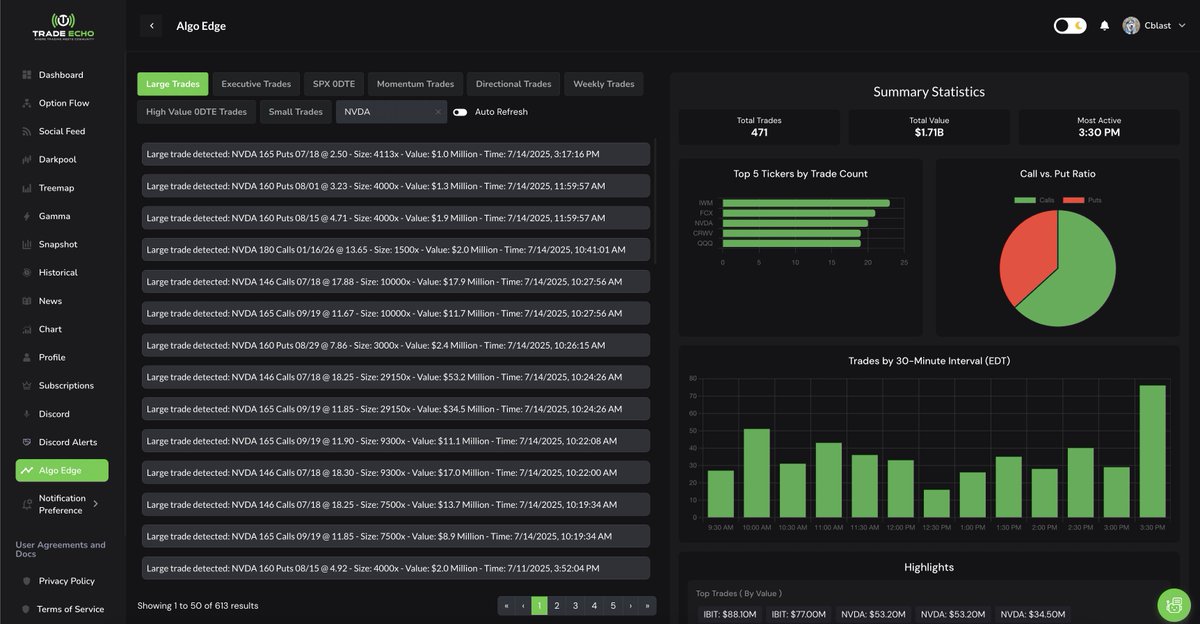Screen dimensions: 1200x624
Task: Expand Notification Preference chevron
Action: coord(96,504)
